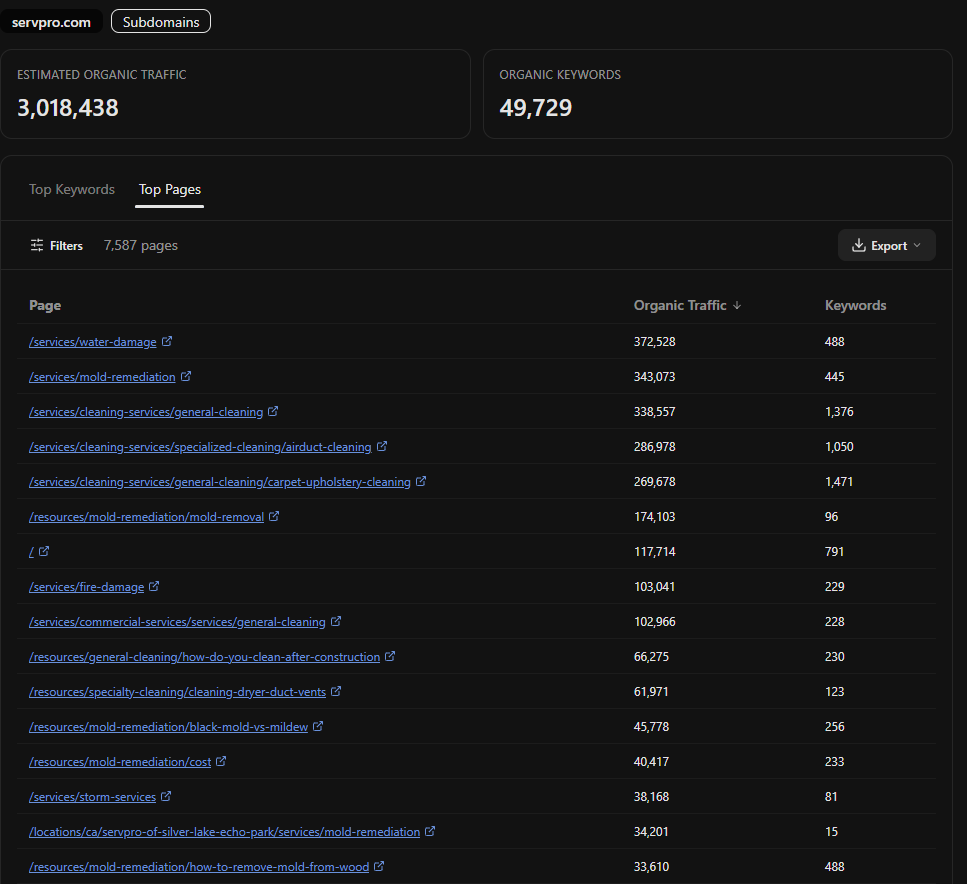The width and height of the screenshot is (967, 884).
Task: Open the airduct-cleaning page link
Action: (x=200, y=447)
